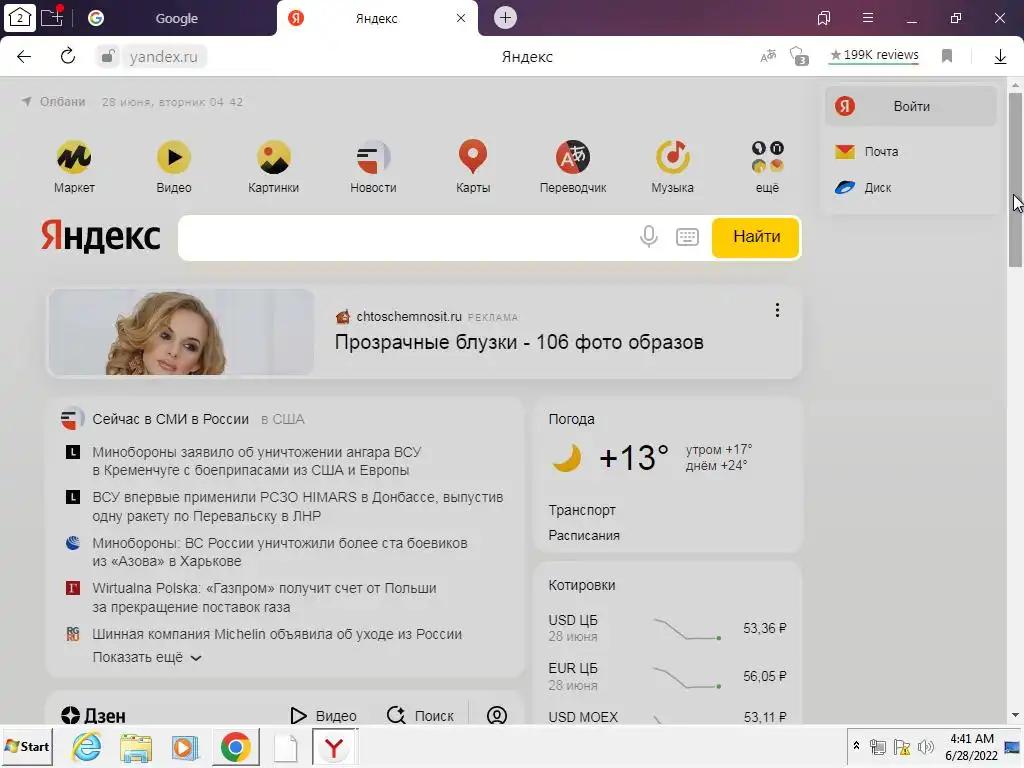The width and height of the screenshot is (1024, 768).
Task: Open ad options three-dot menu
Action: click(x=777, y=310)
